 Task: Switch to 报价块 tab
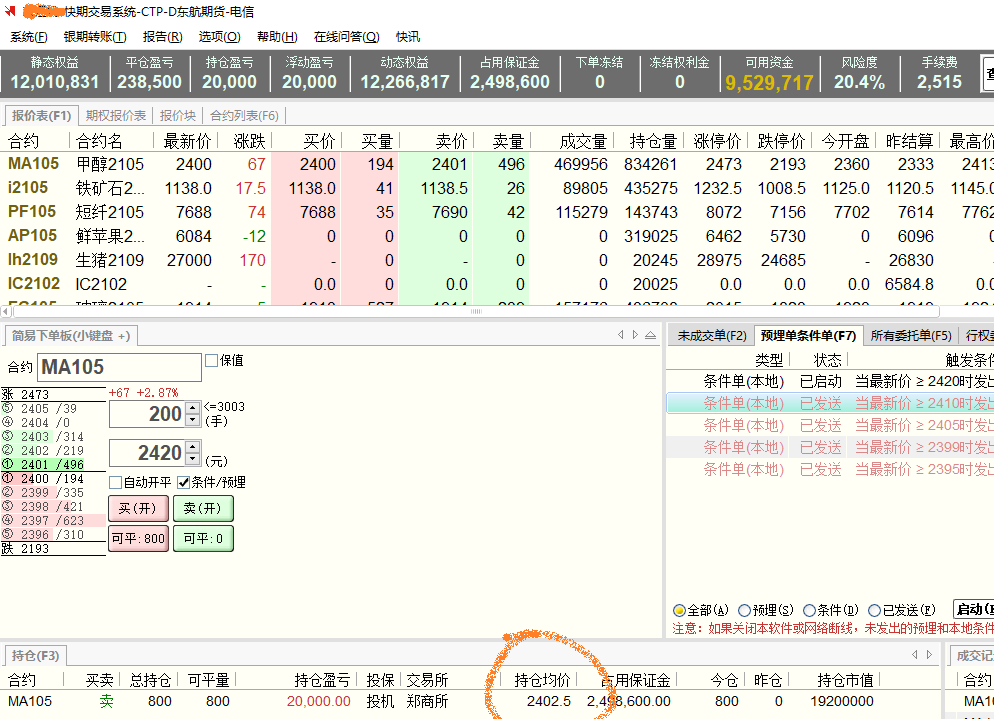point(178,115)
